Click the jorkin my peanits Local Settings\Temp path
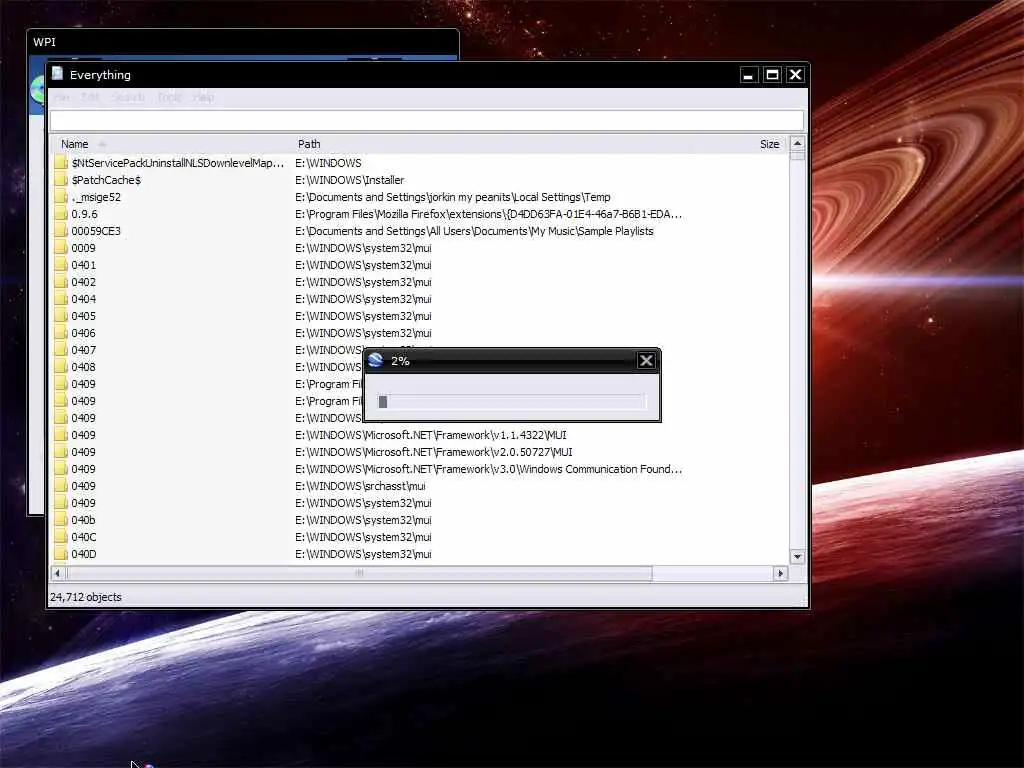This screenshot has width=1024, height=768. 453,197
